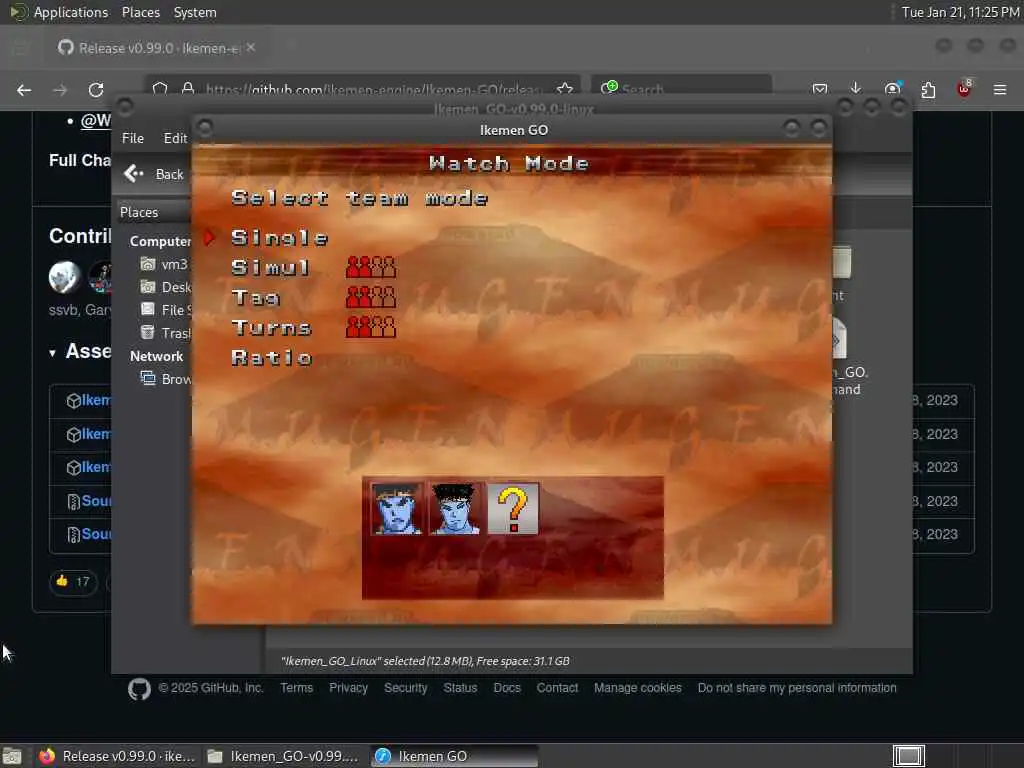
Task: Go back in the Firefox browser
Action: tap(24, 90)
